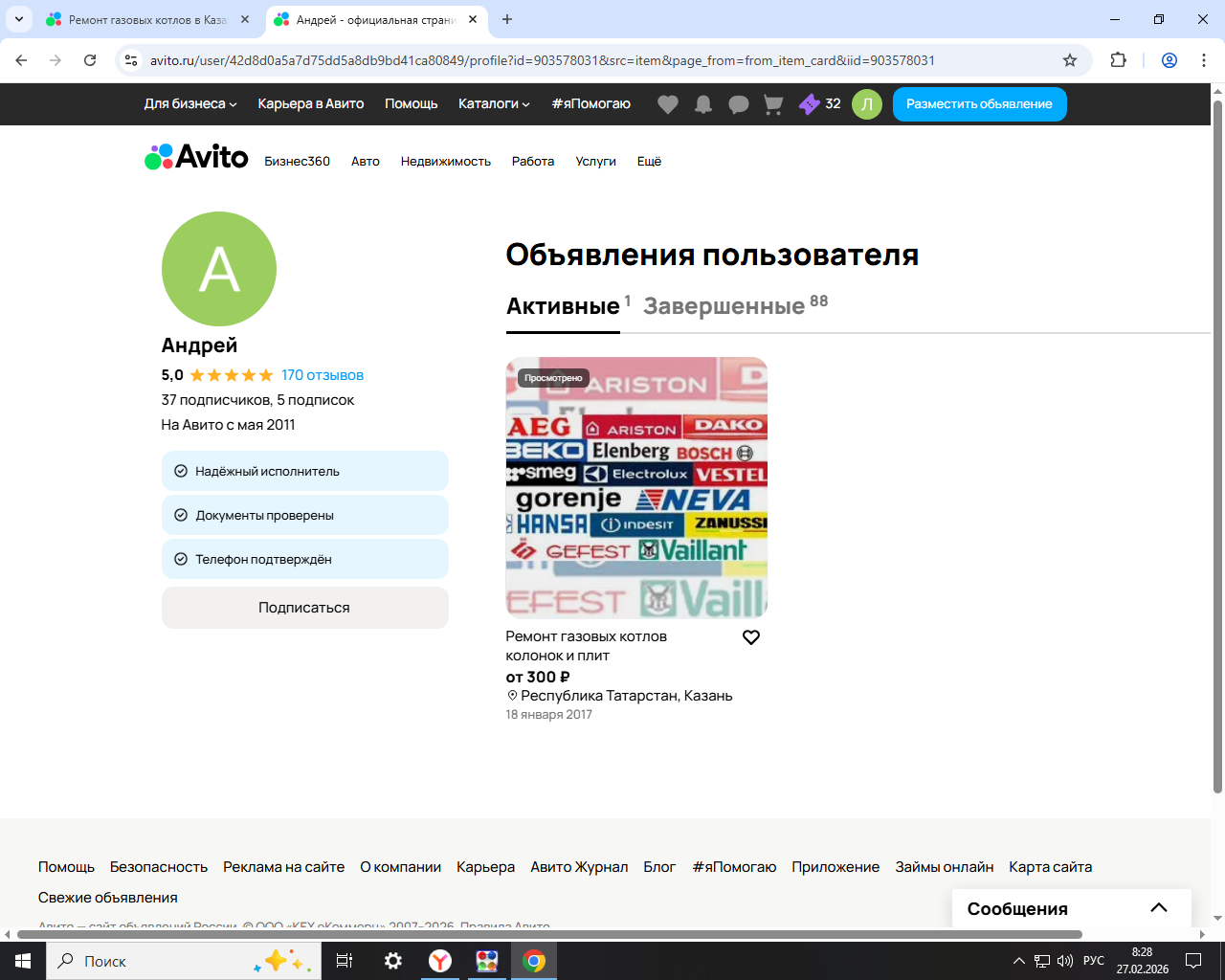Close the Андрей profile tab
Viewport: 1225px width, 980px height.
[473, 19]
